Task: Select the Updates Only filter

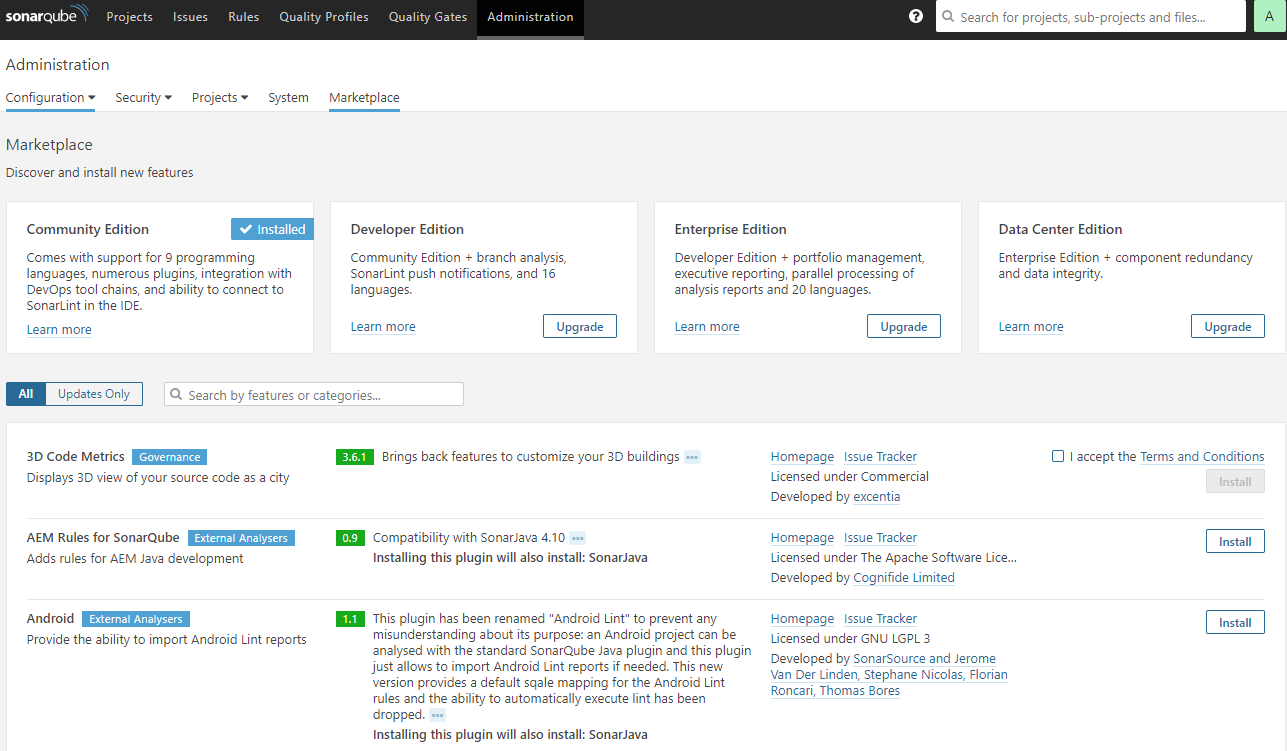Action: pyautogui.click(x=94, y=394)
